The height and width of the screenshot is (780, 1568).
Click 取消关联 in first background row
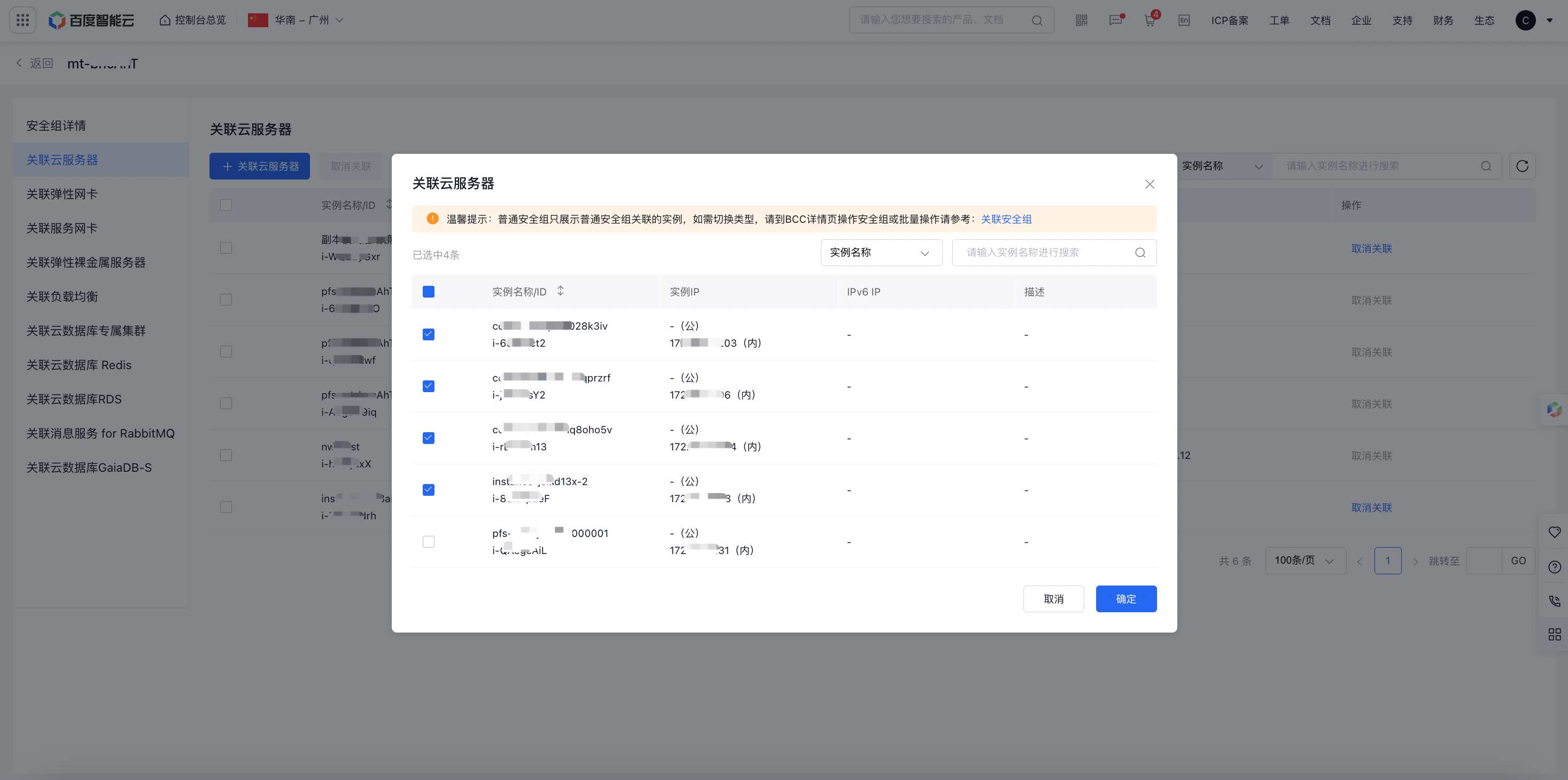coord(1371,248)
